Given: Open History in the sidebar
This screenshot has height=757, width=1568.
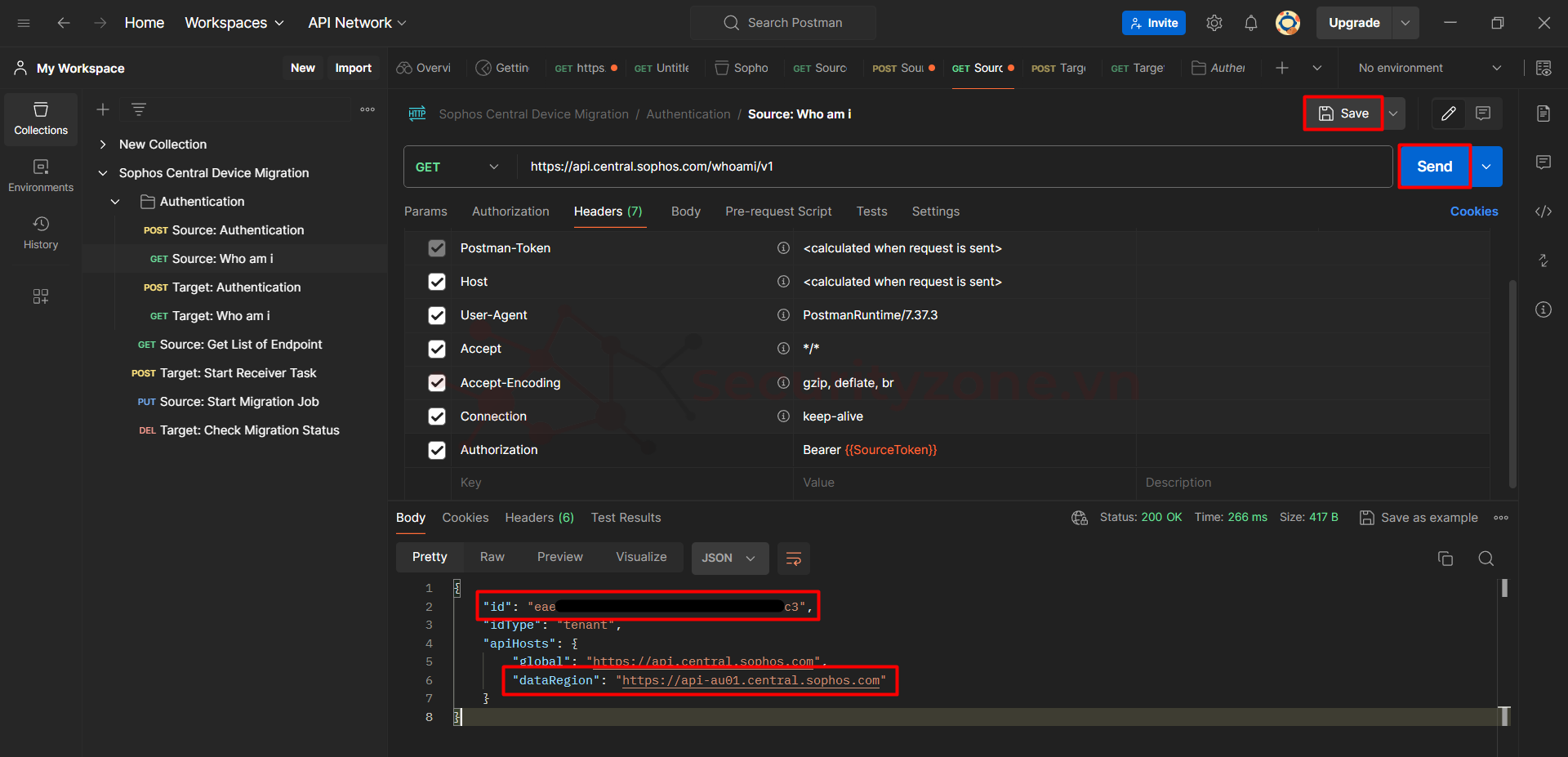Looking at the screenshot, I should pyautogui.click(x=41, y=234).
